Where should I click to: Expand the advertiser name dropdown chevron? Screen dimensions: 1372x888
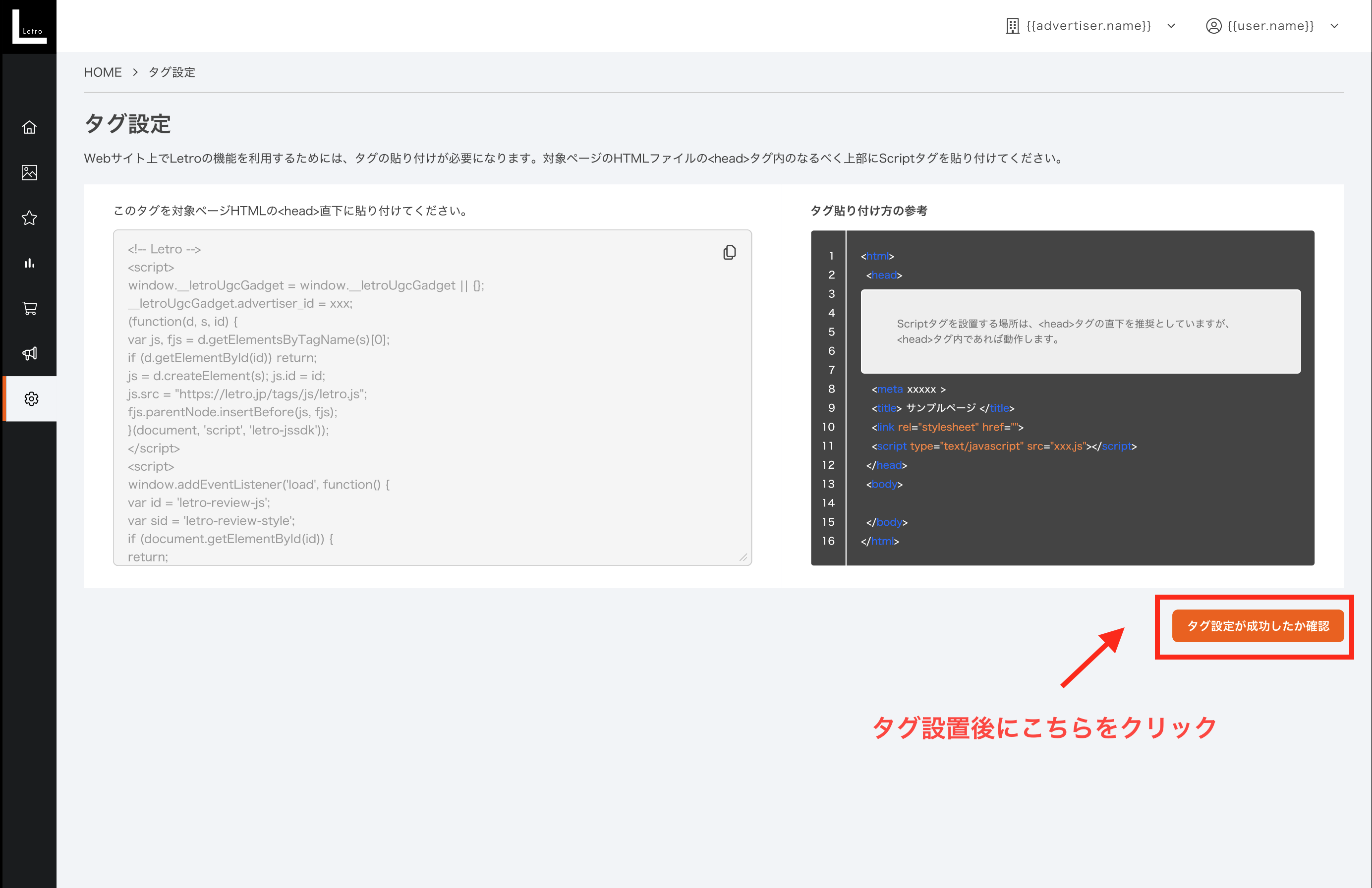(x=1171, y=26)
